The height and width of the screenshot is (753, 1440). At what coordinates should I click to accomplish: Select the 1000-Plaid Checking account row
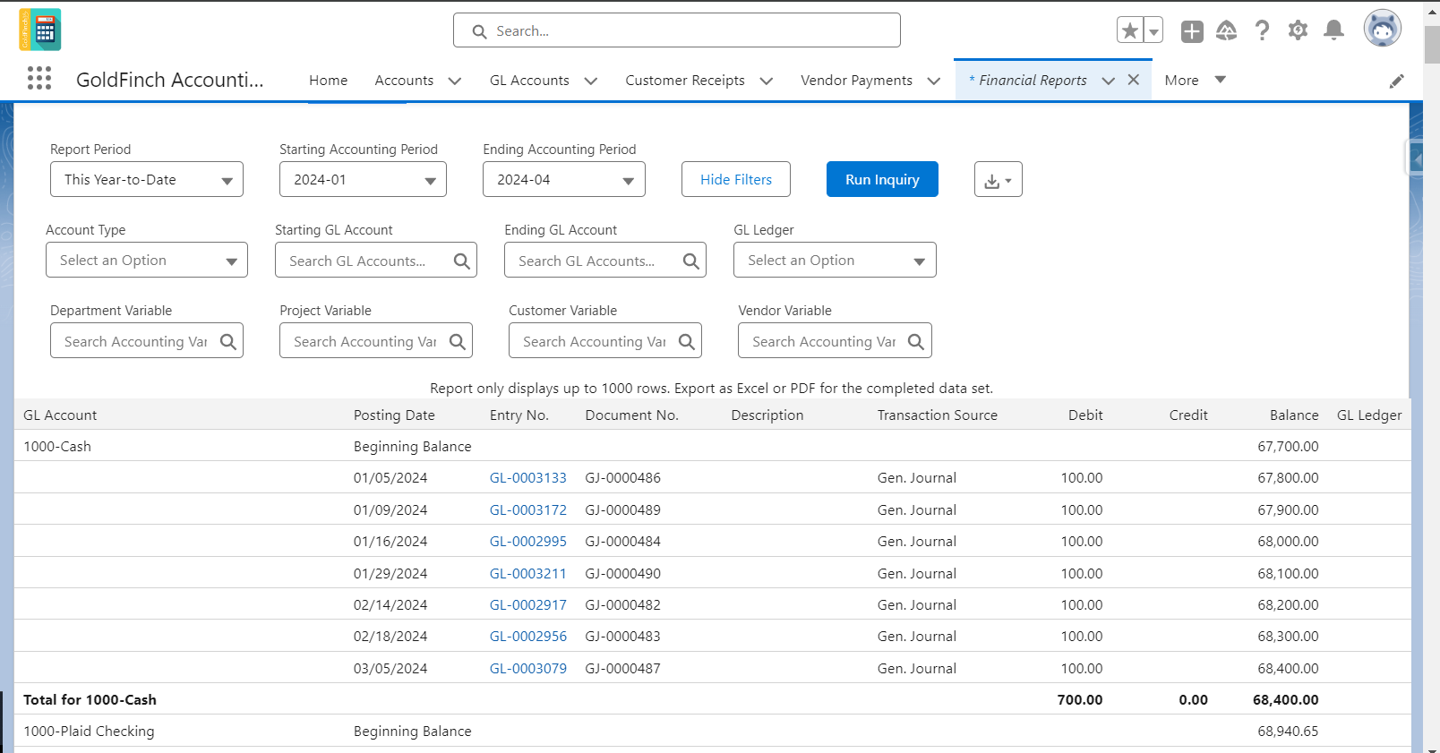(x=712, y=731)
